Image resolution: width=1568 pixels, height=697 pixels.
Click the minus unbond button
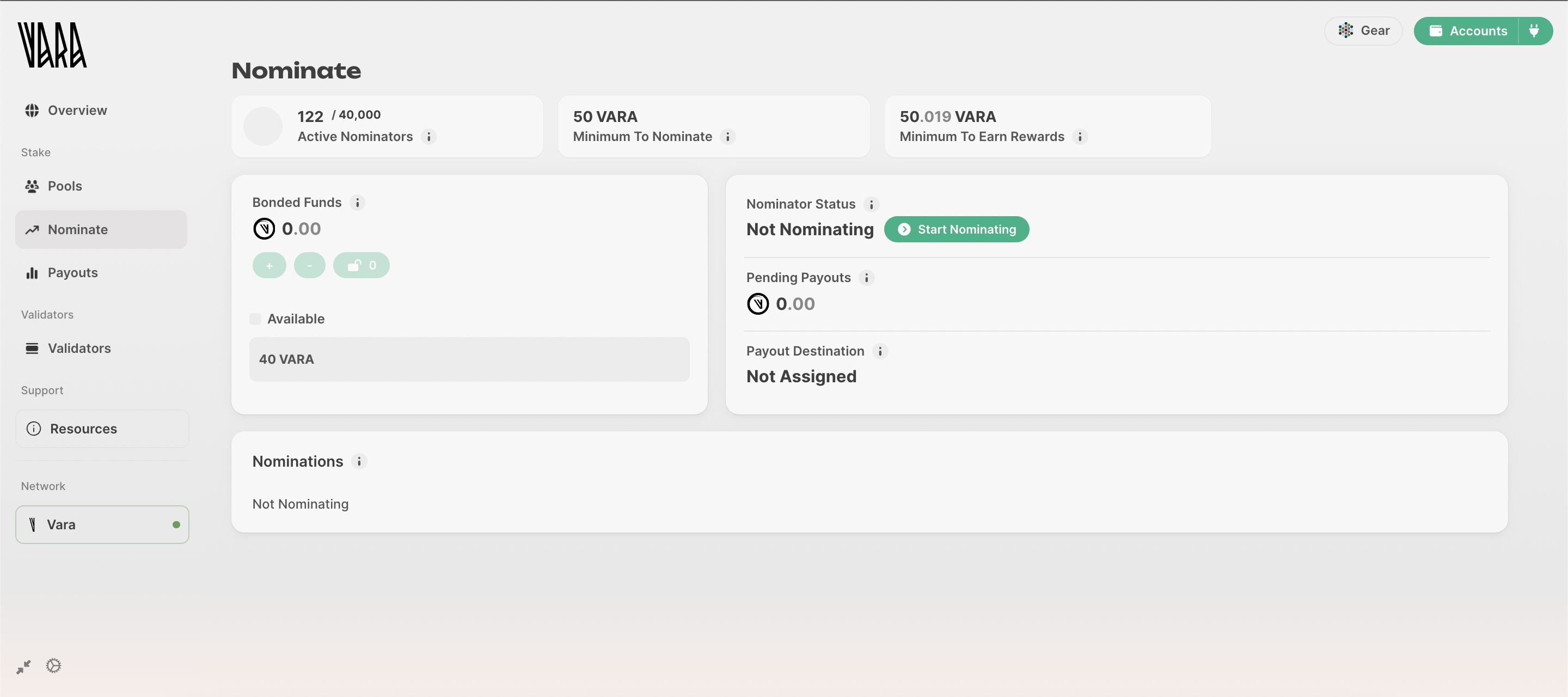pyautogui.click(x=310, y=265)
